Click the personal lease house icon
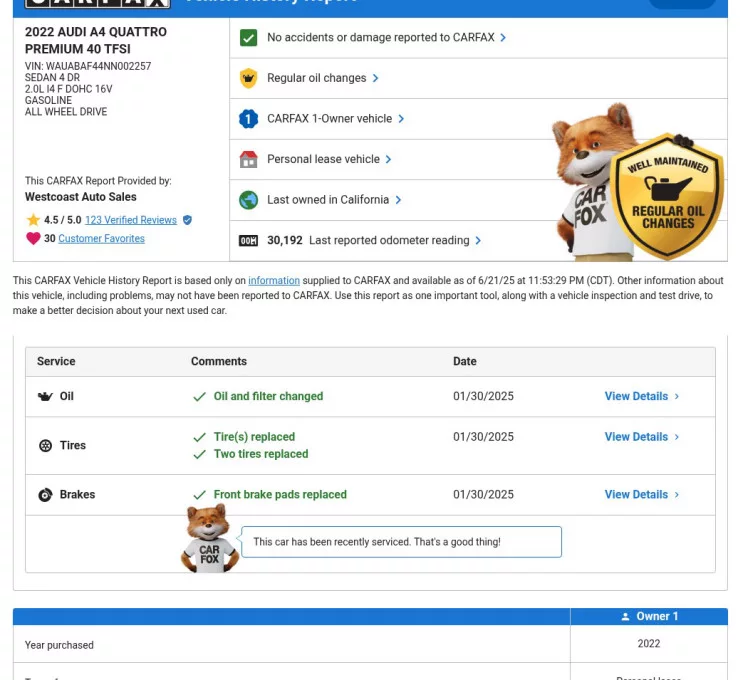The width and height of the screenshot is (743, 680). pos(248,159)
